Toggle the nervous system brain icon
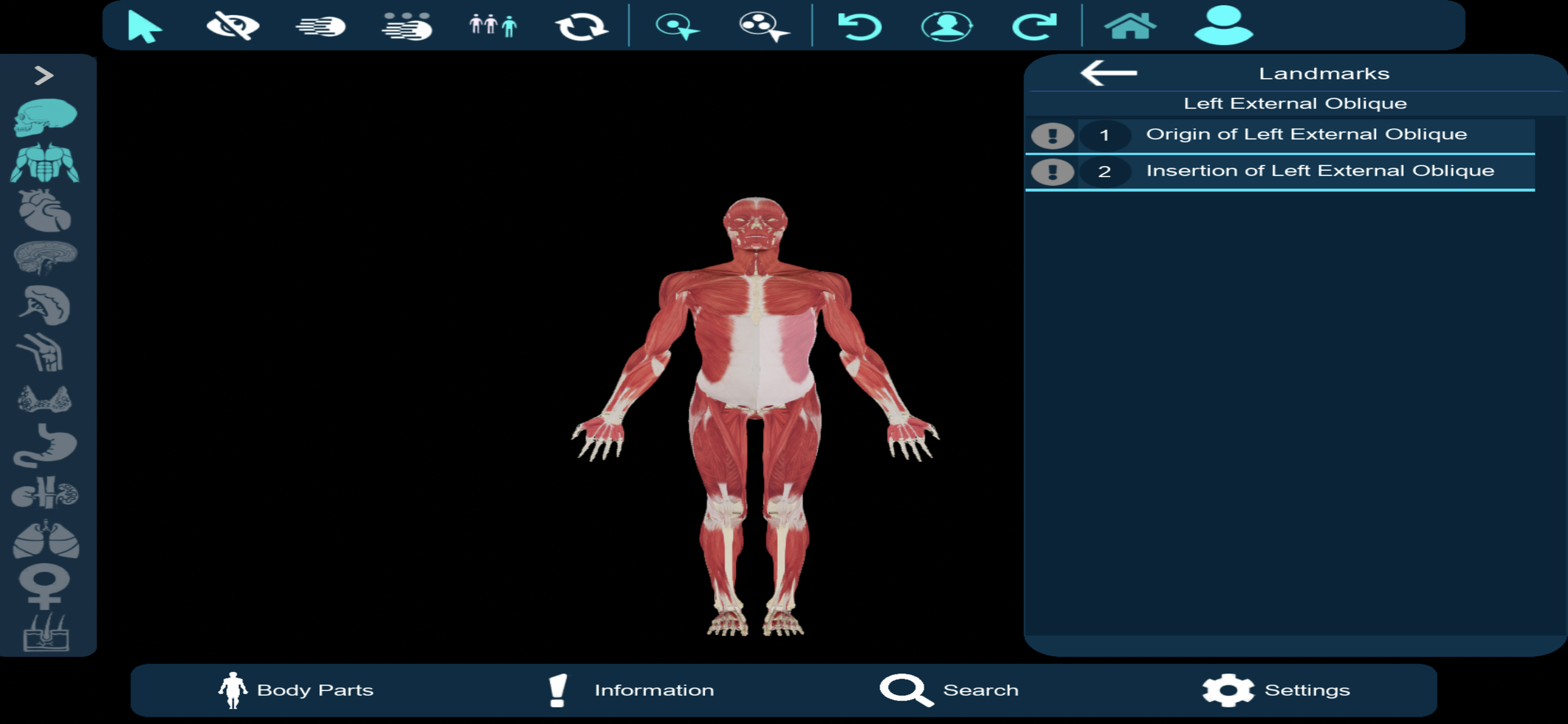1568x724 pixels. [x=45, y=257]
